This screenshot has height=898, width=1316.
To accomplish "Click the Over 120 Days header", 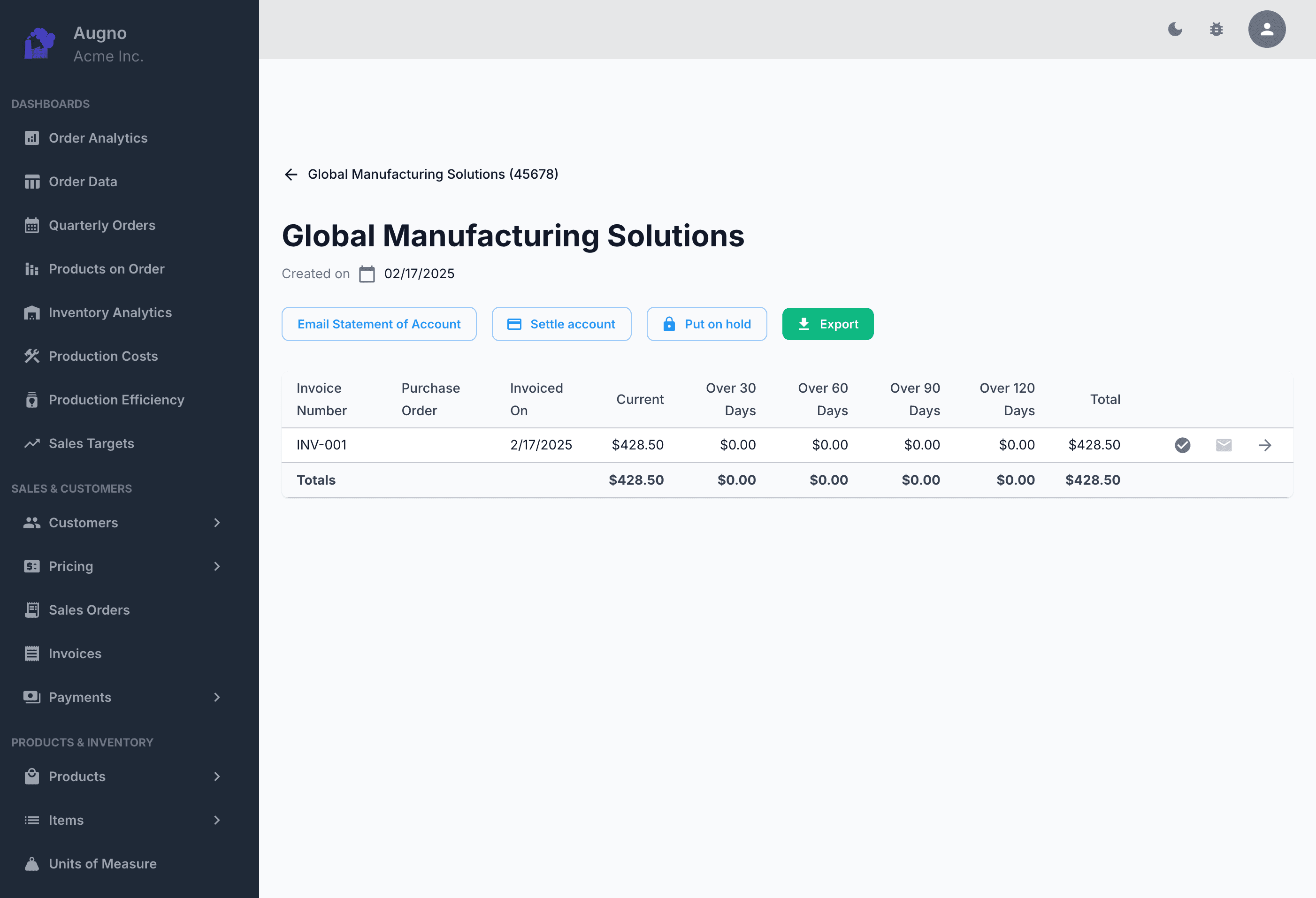I will point(1007,400).
